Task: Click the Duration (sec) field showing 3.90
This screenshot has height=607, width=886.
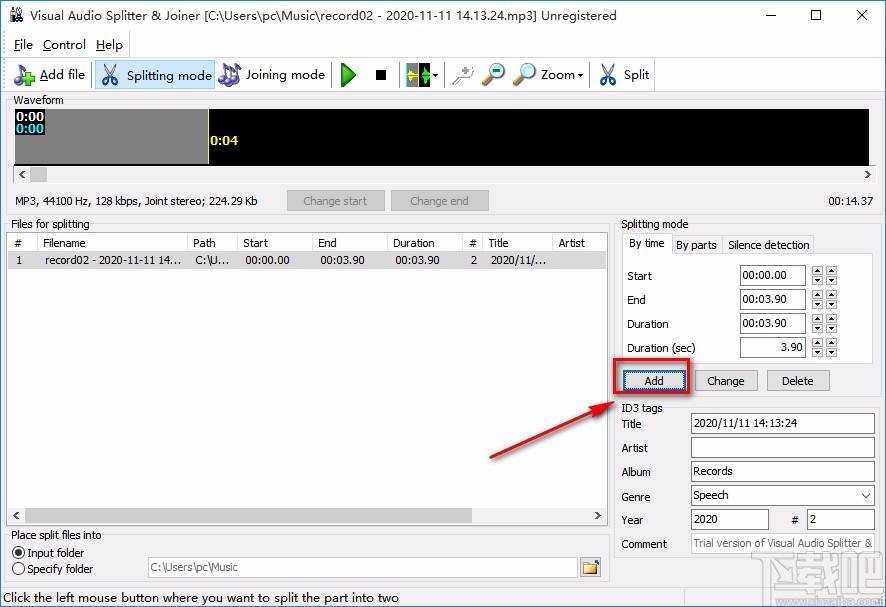Action: tap(772, 347)
